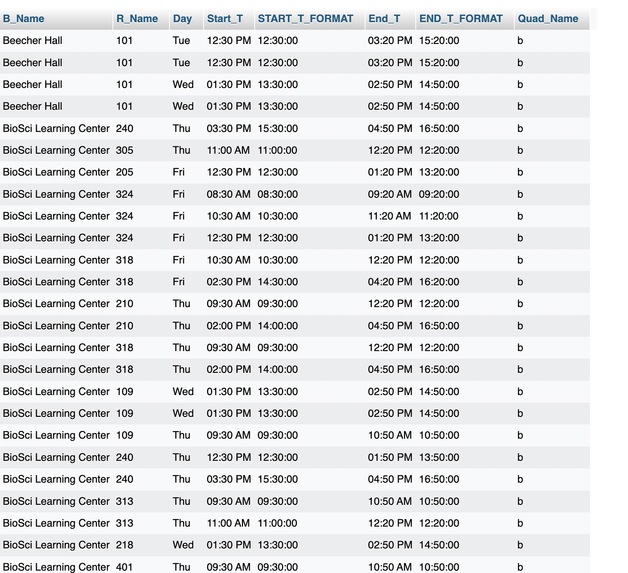
Task: Click the 11:20 AM end time cell
Action: point(390,216)
